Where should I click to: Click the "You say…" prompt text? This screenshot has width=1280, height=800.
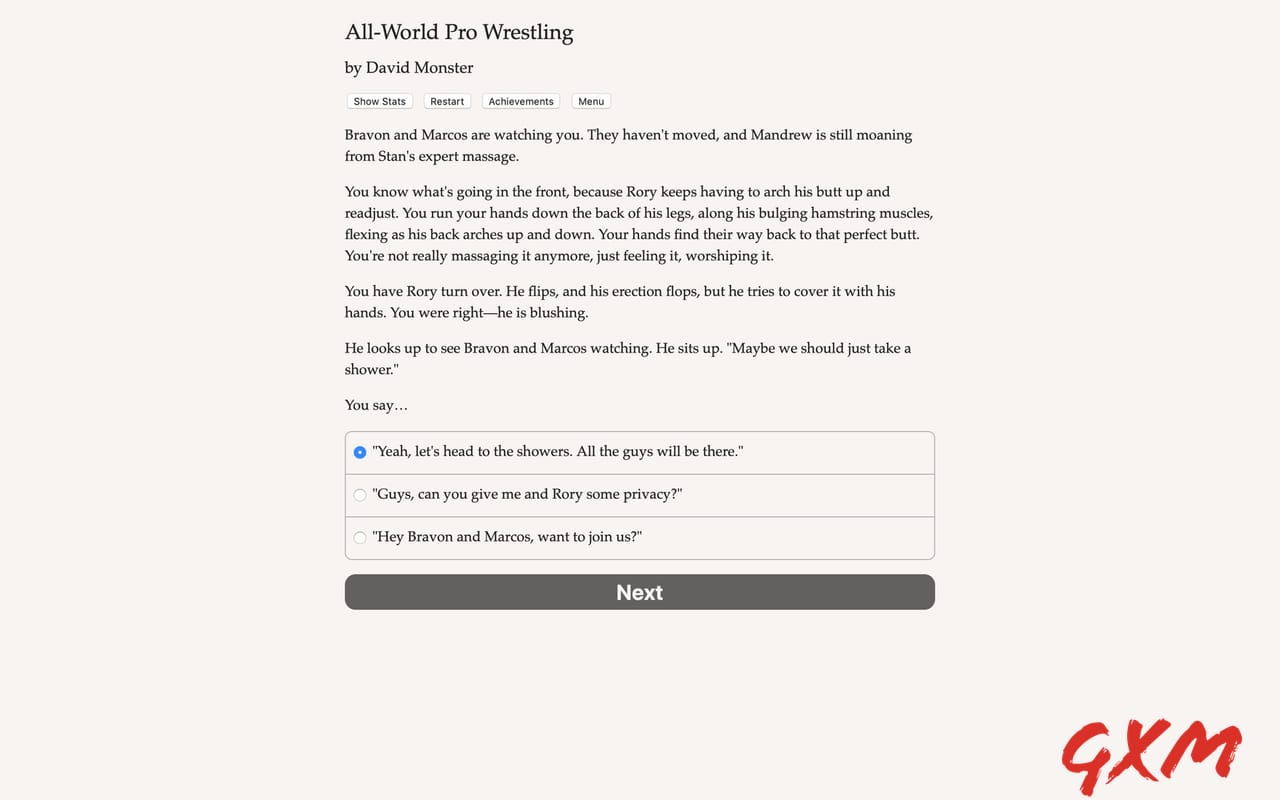coord(376,405)
